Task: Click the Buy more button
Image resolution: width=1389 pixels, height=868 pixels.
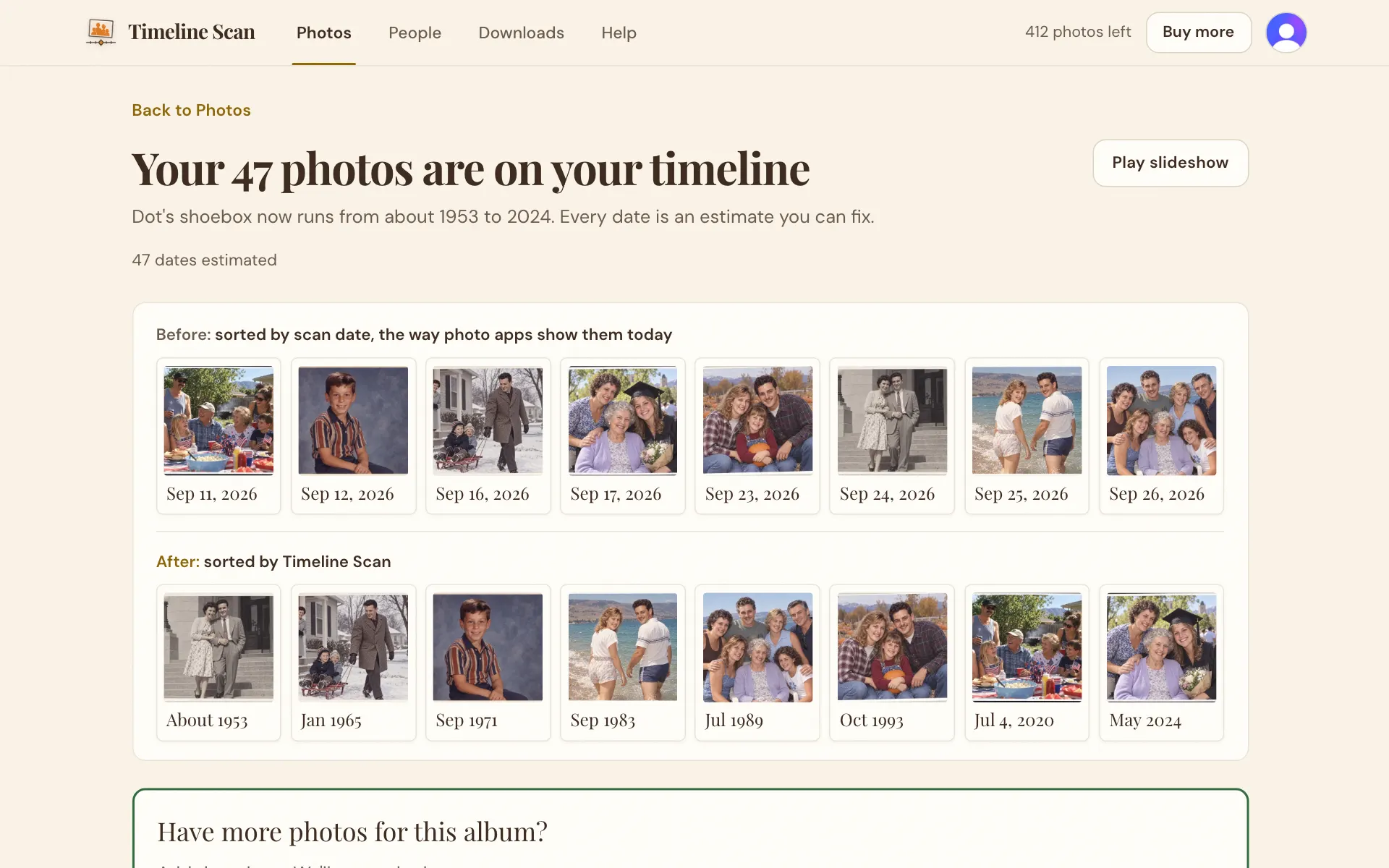Action: click(x=1198, y=33)
